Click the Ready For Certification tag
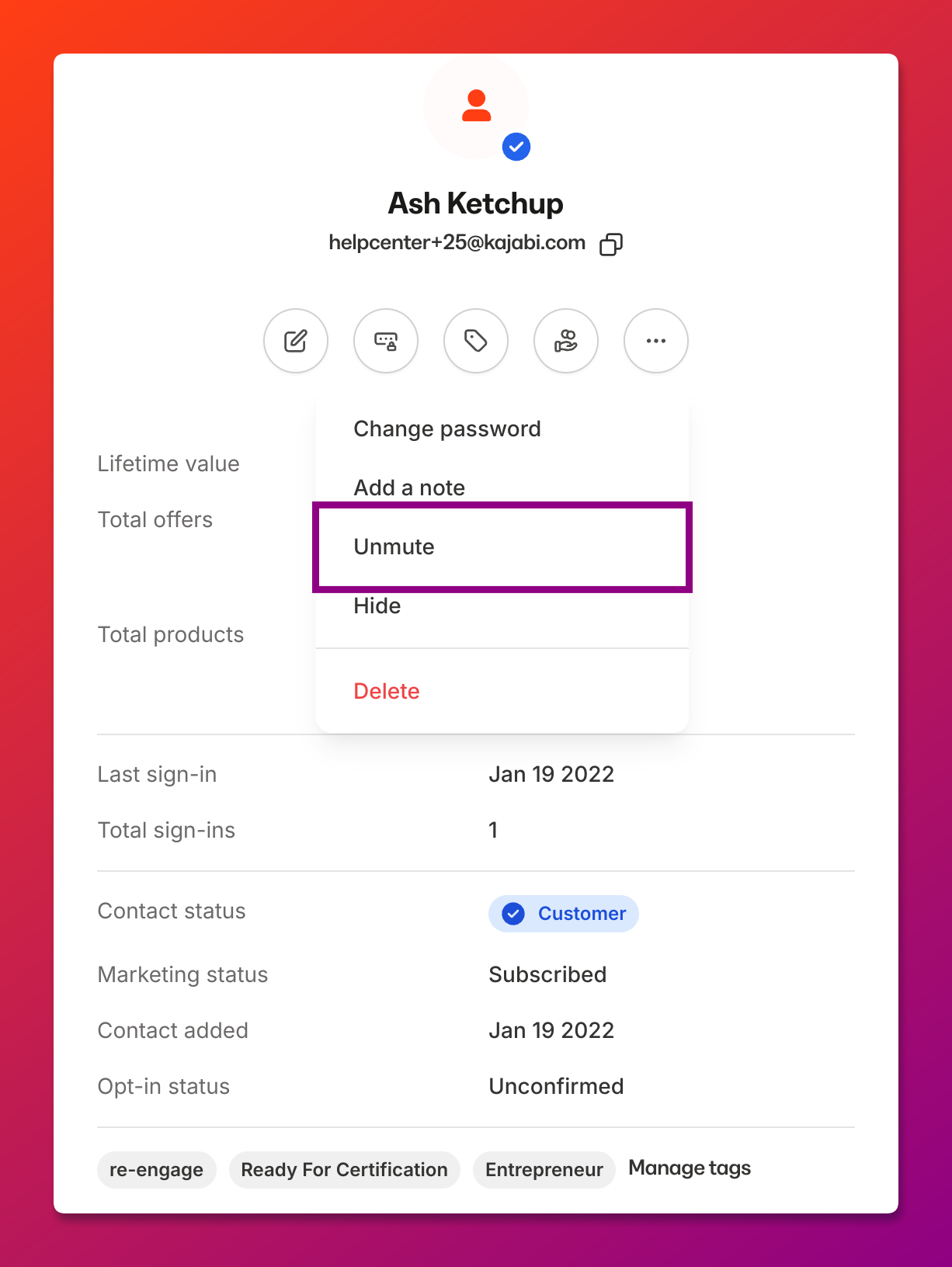The width and height of the screenshot is (952, 1267). click(x=345, y=1170)
